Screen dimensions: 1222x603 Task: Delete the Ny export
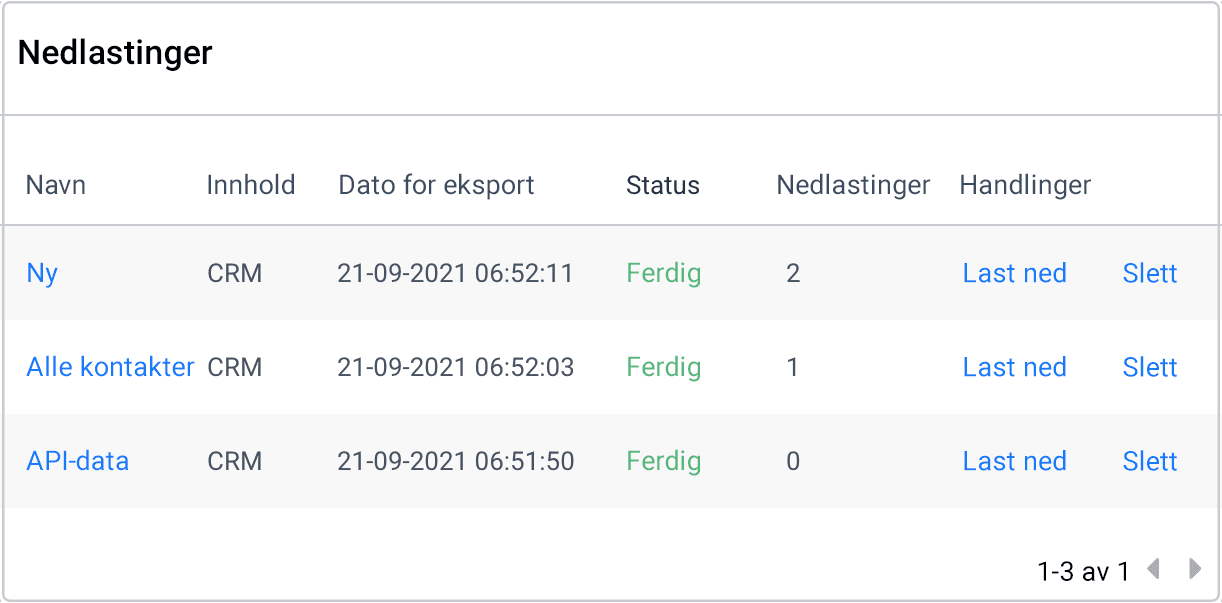click(x=1149, y=273)
